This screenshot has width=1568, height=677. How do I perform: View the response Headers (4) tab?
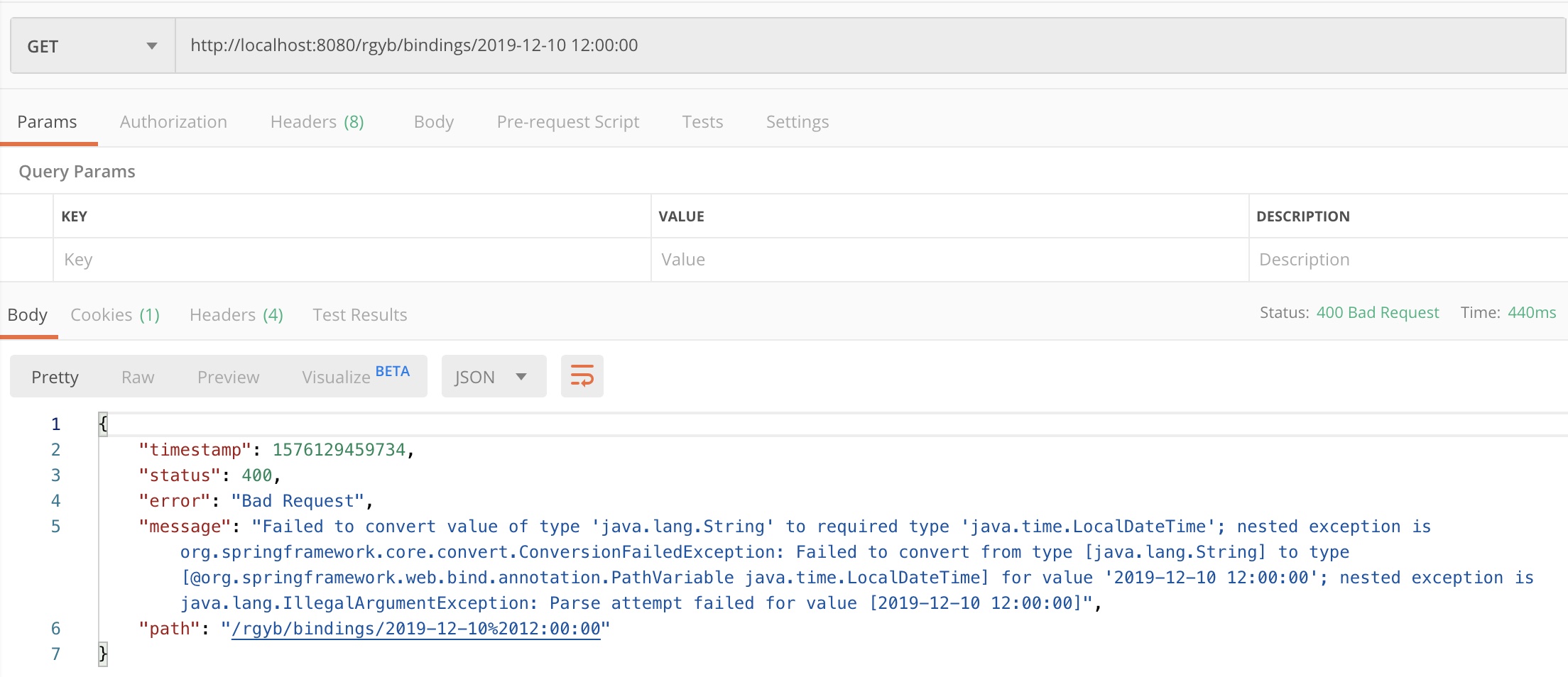[236, 315]
